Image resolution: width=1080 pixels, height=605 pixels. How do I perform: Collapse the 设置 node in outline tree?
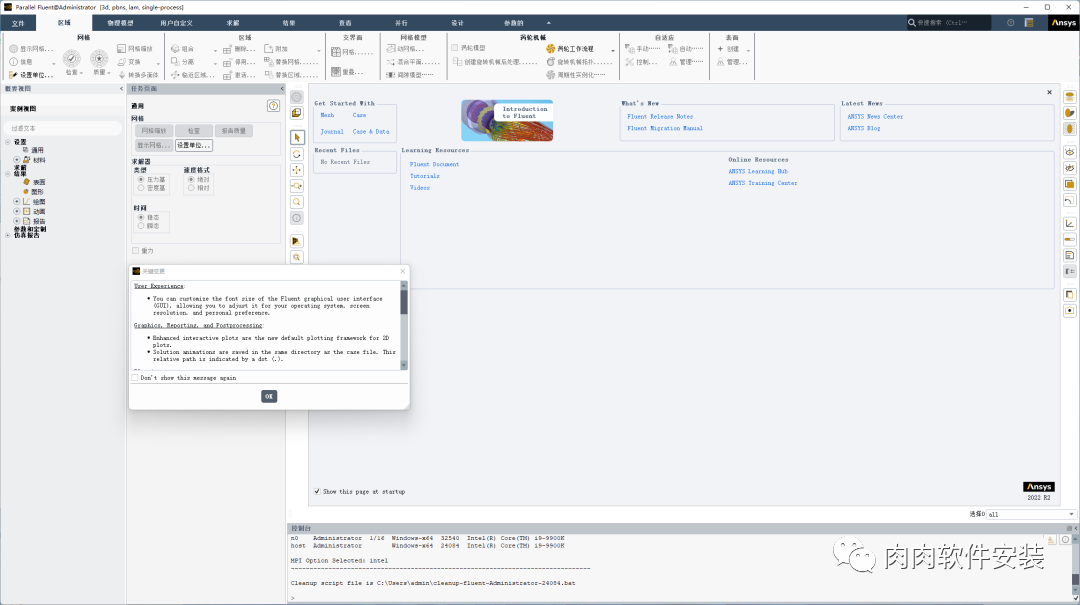point(8,142)
